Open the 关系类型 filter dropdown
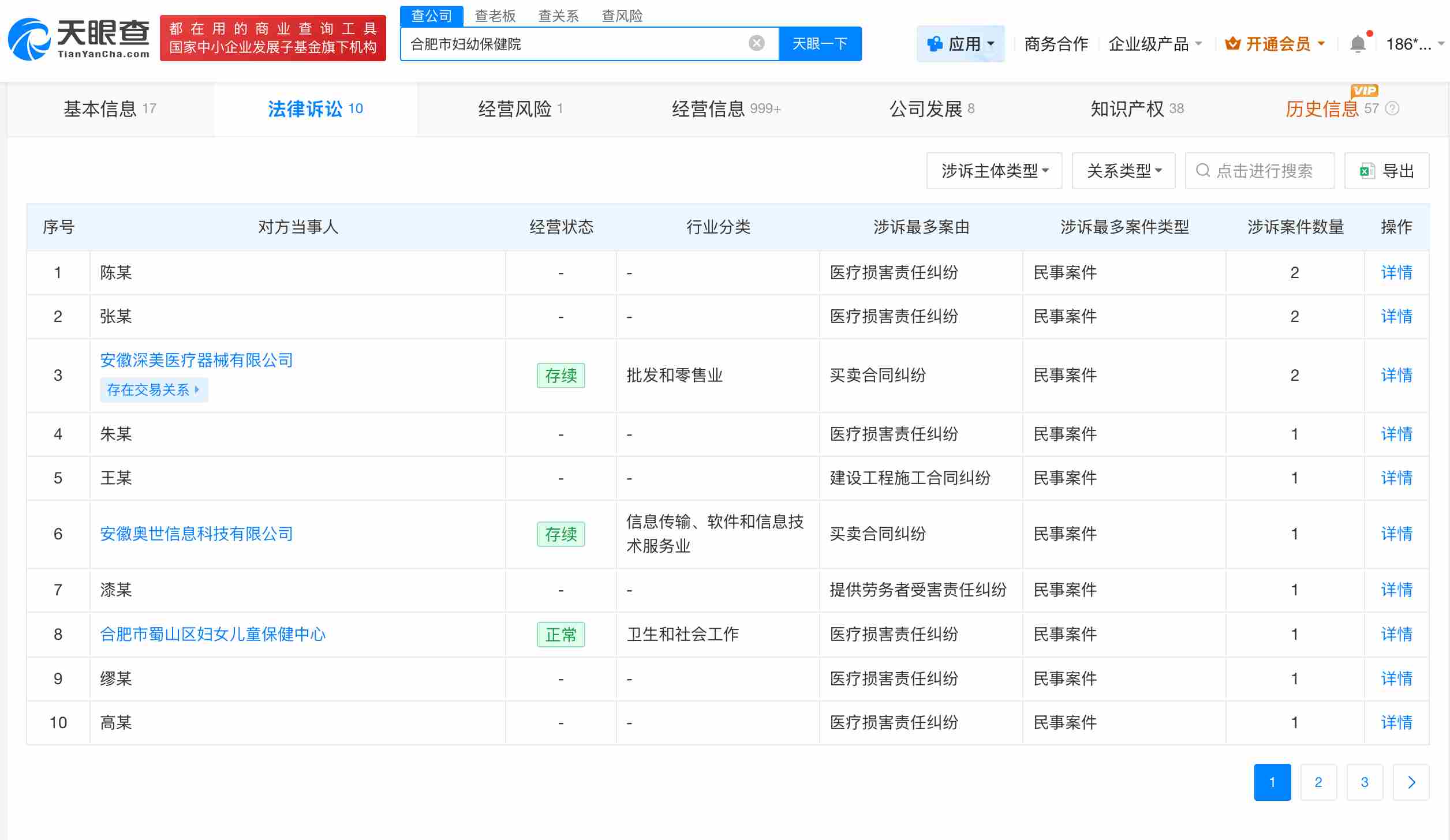1450x840 pixels. point(1123,170)
